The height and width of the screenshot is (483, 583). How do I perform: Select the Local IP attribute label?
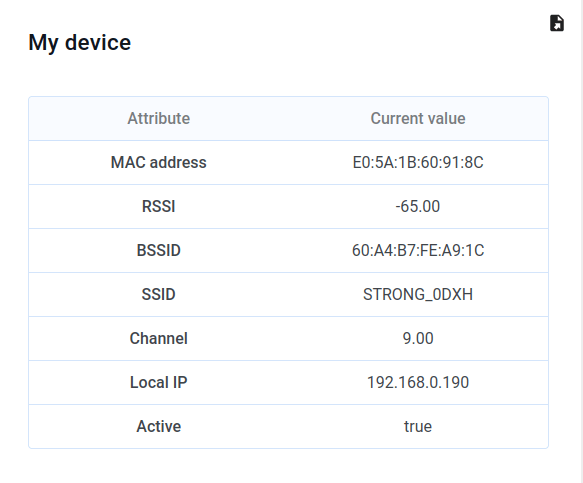click(x=159, y=382)
